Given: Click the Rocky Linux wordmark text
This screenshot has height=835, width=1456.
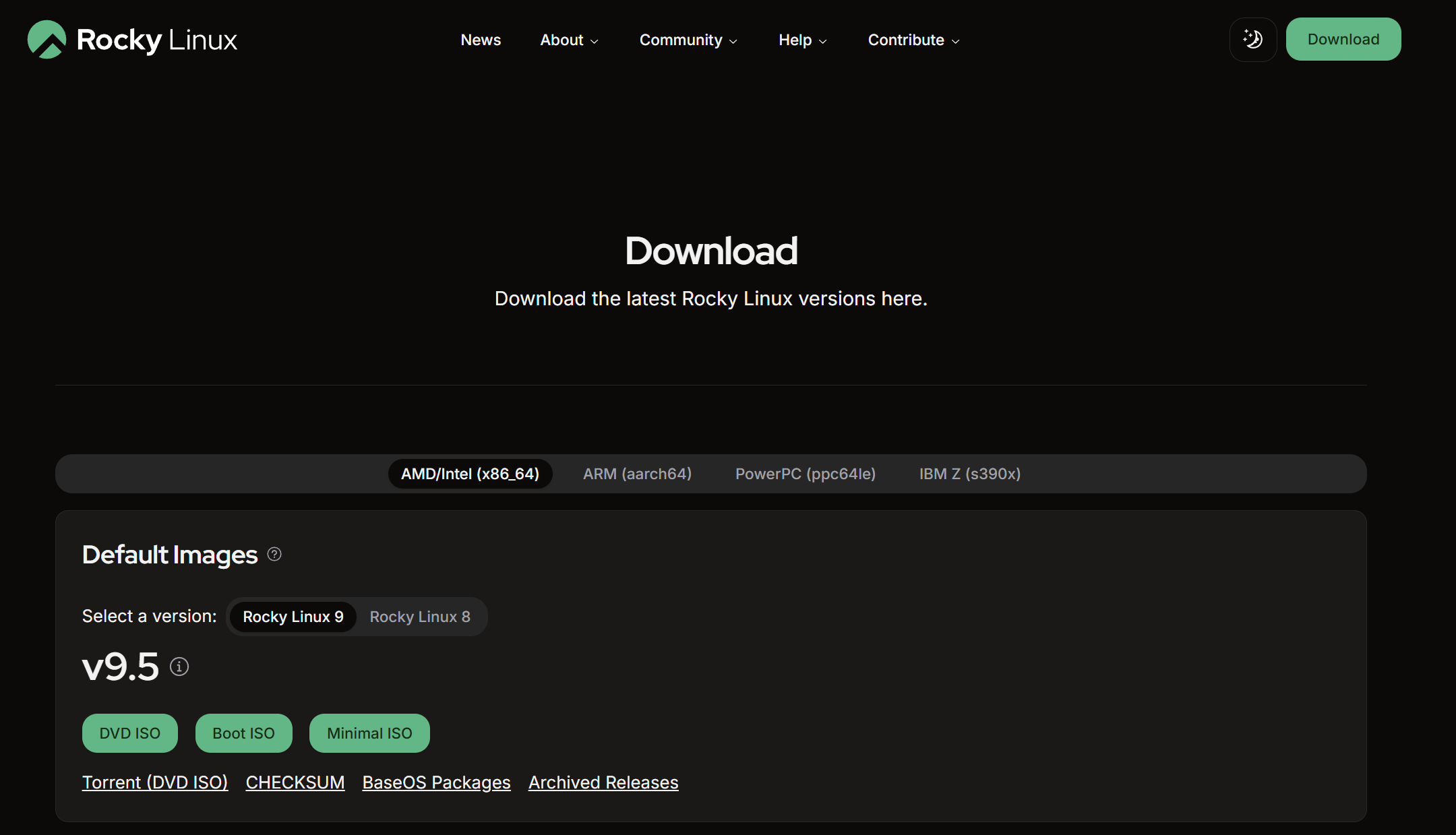Looking at the screenshot, I should tap(157, 40).
